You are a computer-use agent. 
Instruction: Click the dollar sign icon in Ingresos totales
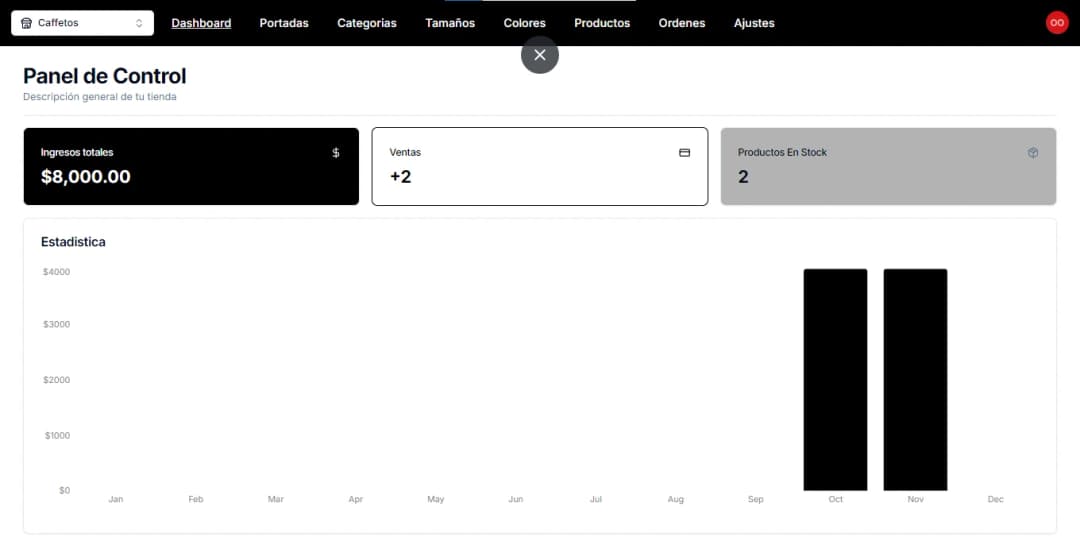point(336,153)
